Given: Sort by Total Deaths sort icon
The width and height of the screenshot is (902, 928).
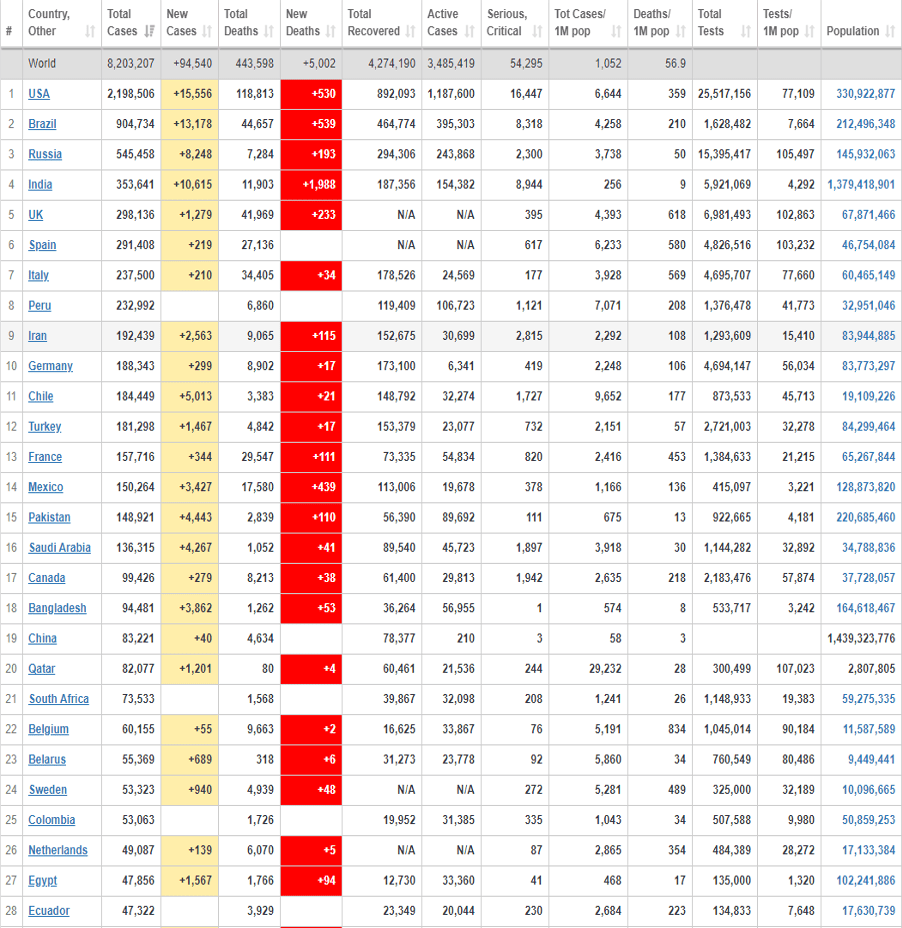Looking at the screenshot, I should (269, 31).
